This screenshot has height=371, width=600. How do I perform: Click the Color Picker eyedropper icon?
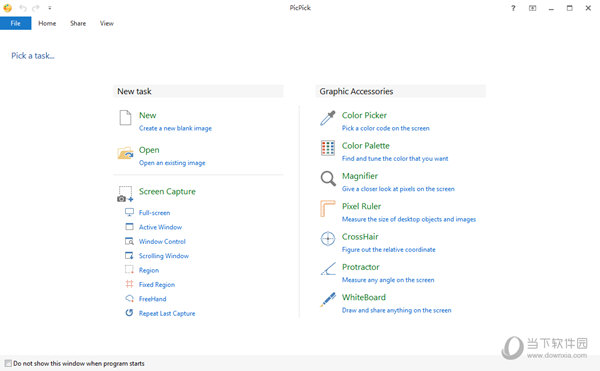pos(328,118)
